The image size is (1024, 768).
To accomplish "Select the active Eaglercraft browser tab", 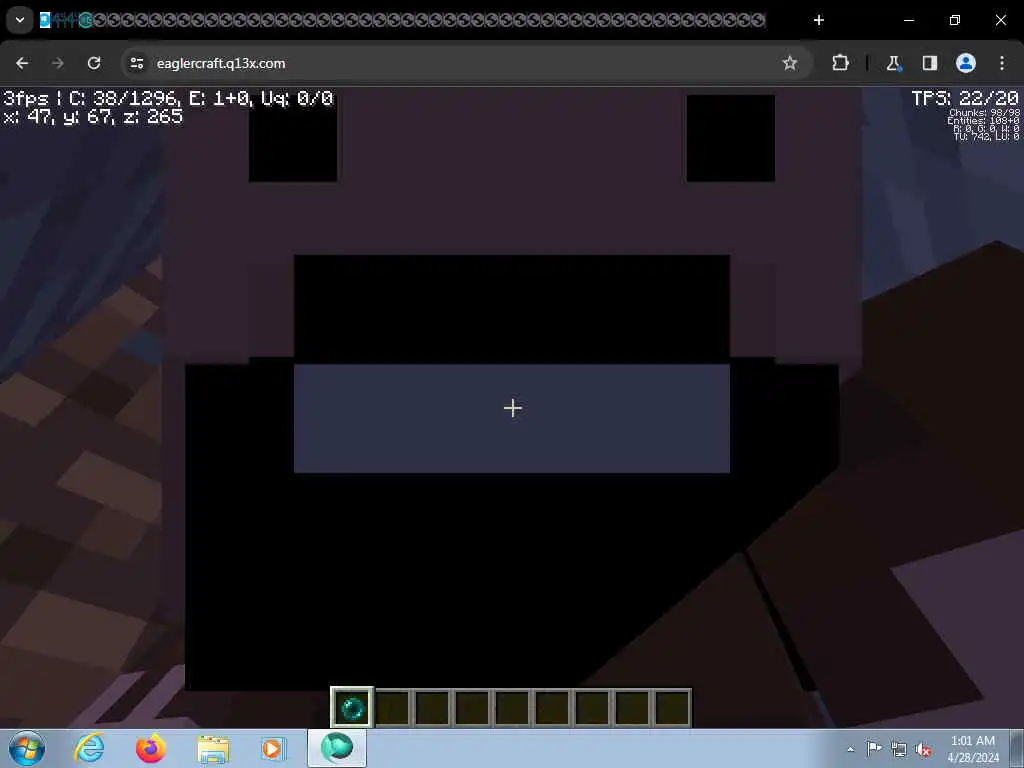I will pyautogui.click(x=45, y=20).
